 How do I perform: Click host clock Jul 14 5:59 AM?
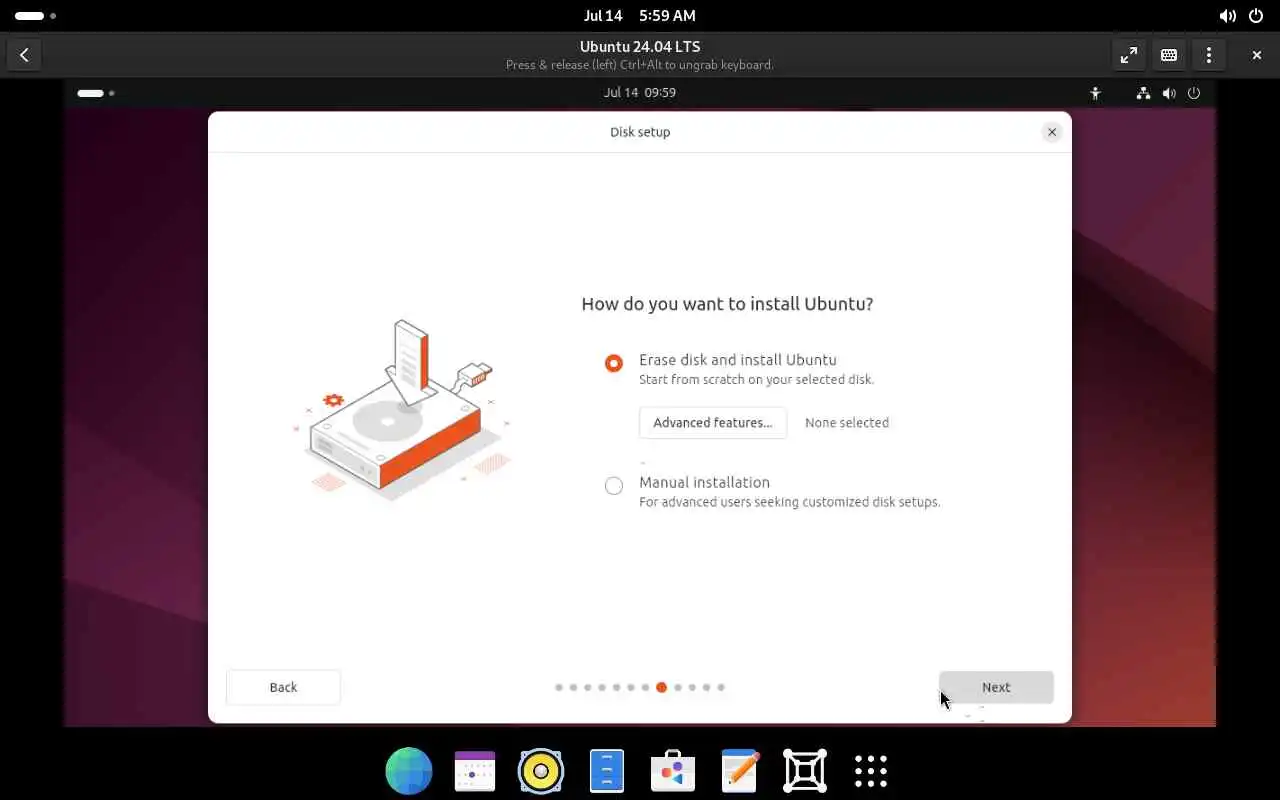pyautogui.click(x=640, y=16)
